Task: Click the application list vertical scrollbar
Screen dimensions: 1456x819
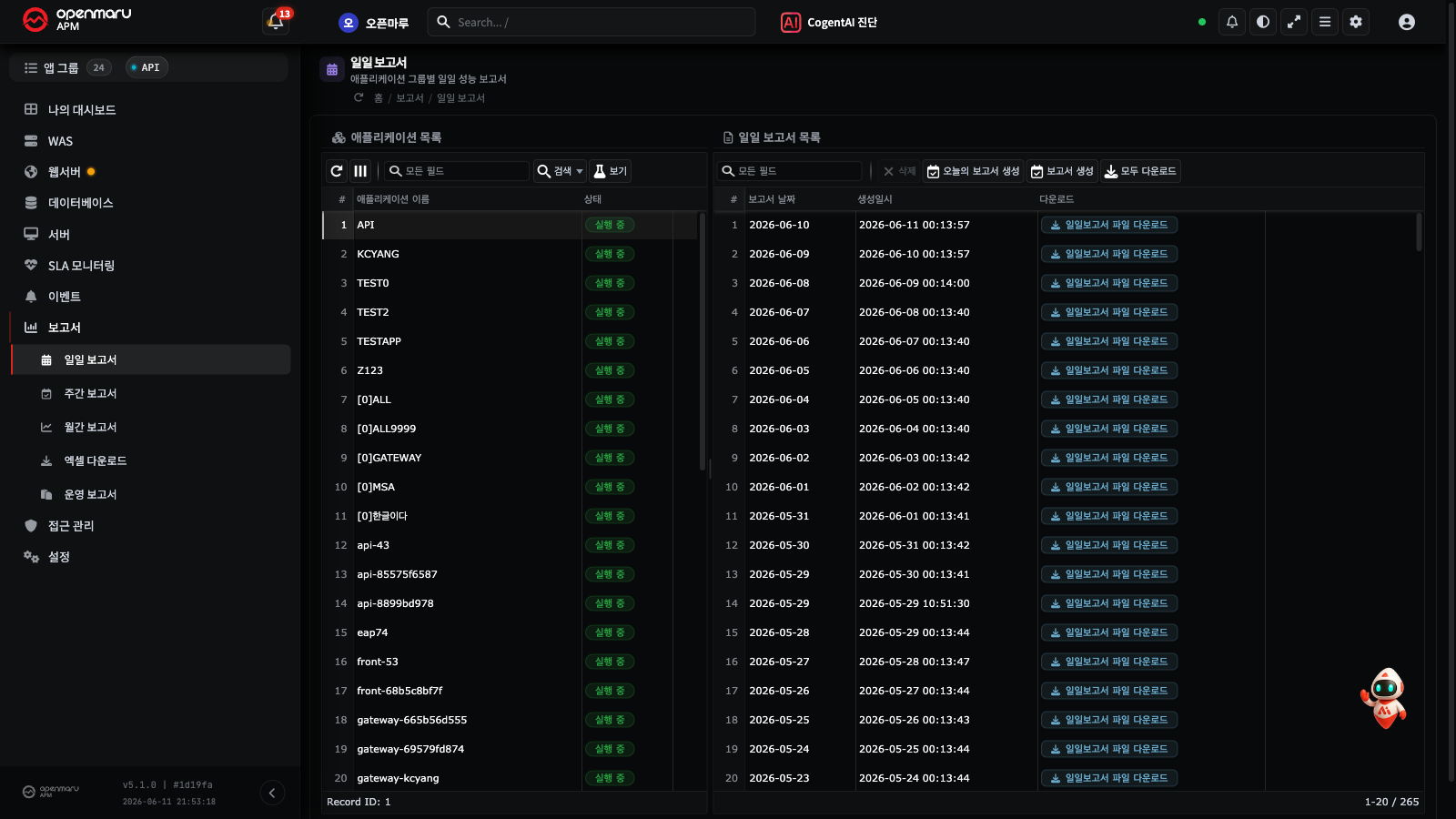Action: point(702,341)
